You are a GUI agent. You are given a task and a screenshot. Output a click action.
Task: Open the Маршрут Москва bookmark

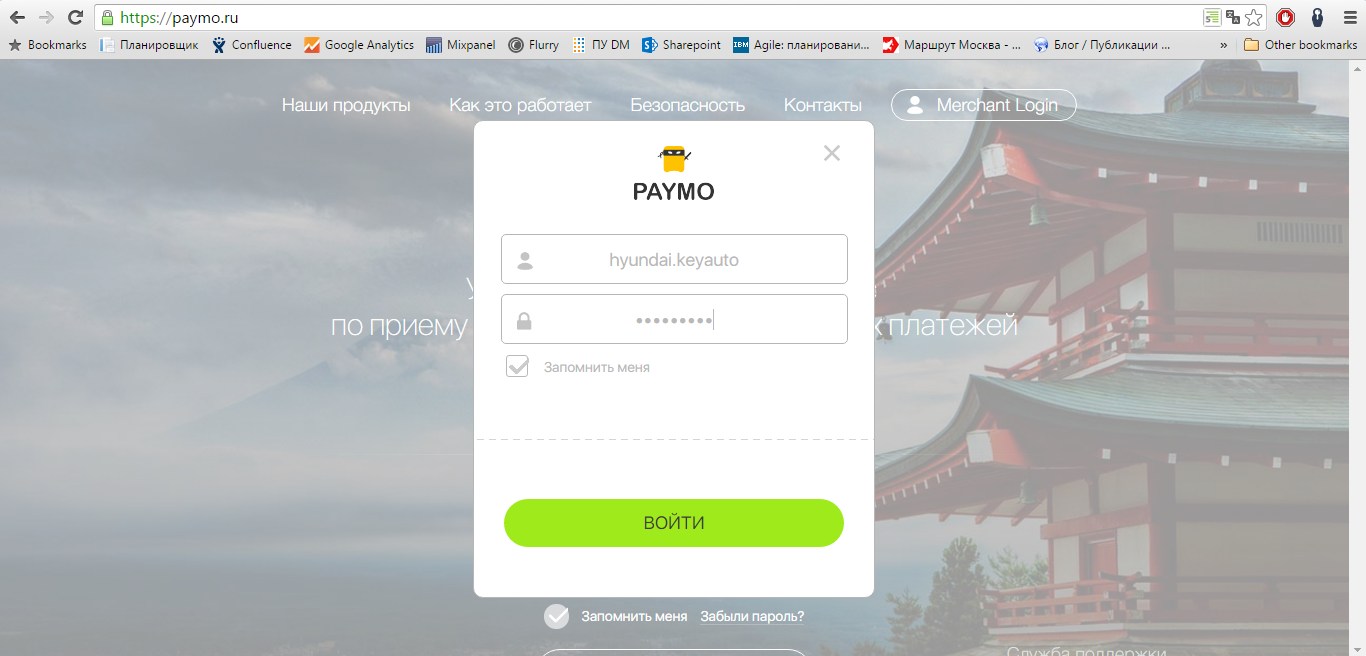click(x=952, y=45)
